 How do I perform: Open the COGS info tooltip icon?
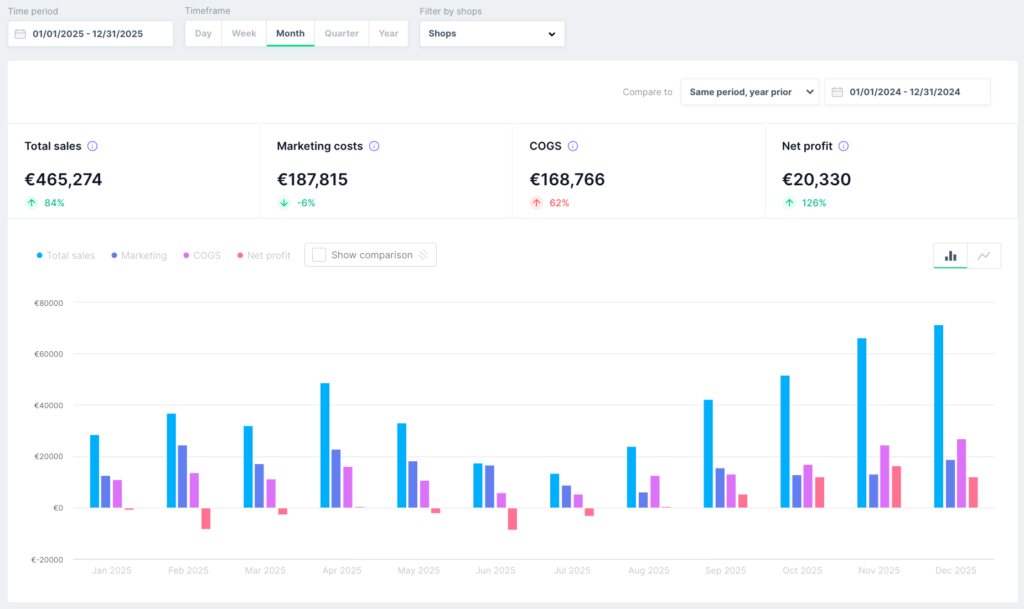point(573,146)
